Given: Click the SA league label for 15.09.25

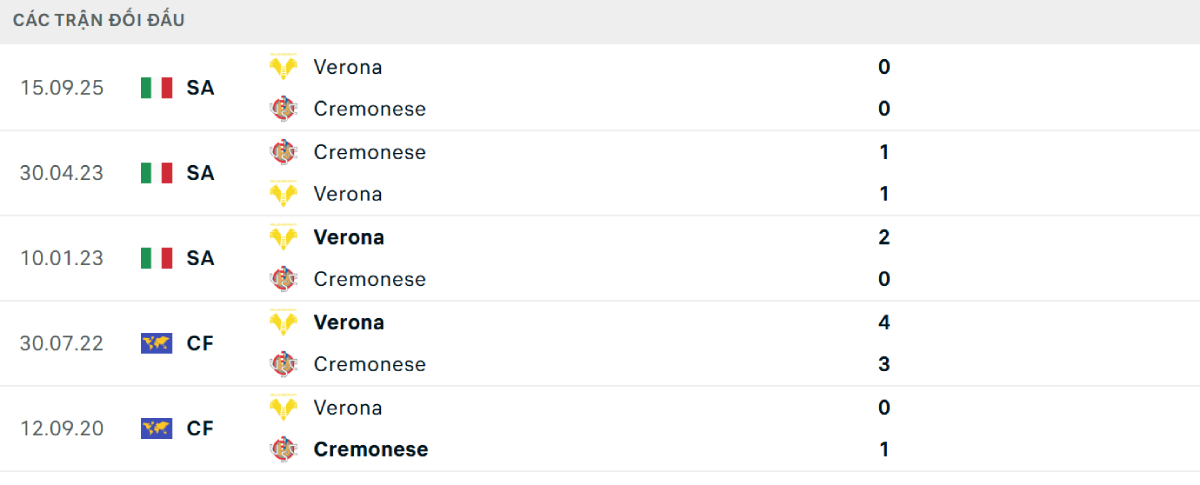Looking at the screenshot, I should coord(200,88).
